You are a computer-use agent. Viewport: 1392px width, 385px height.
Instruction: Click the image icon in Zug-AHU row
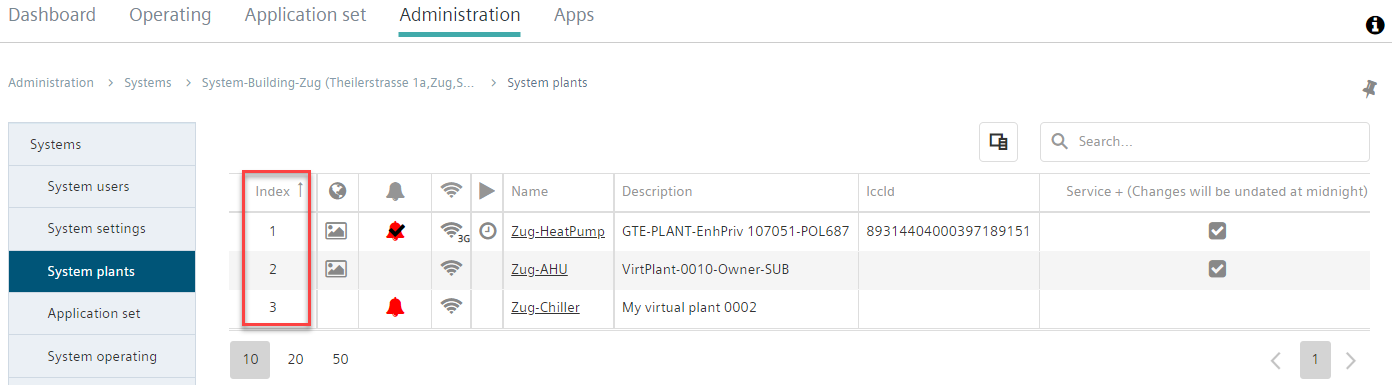click(336, 268)
